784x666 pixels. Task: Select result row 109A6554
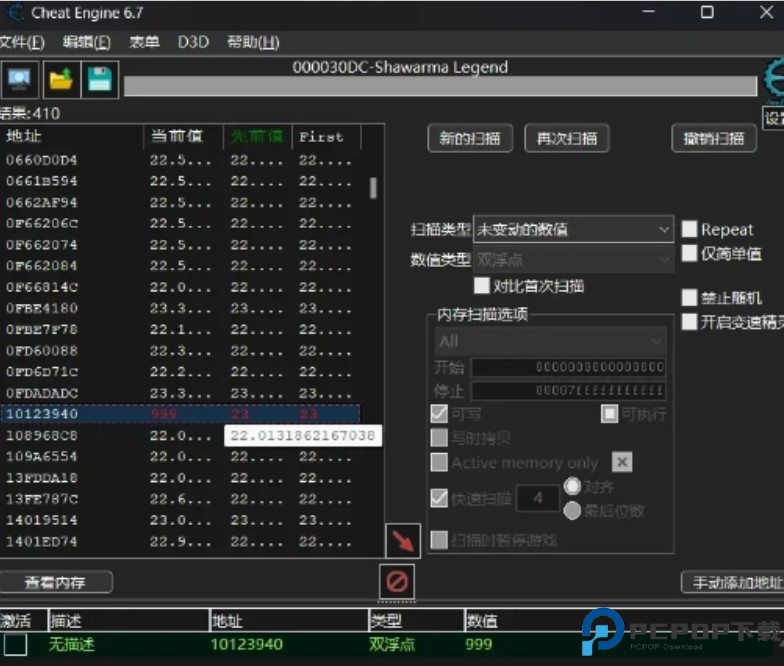pos(180,456)
